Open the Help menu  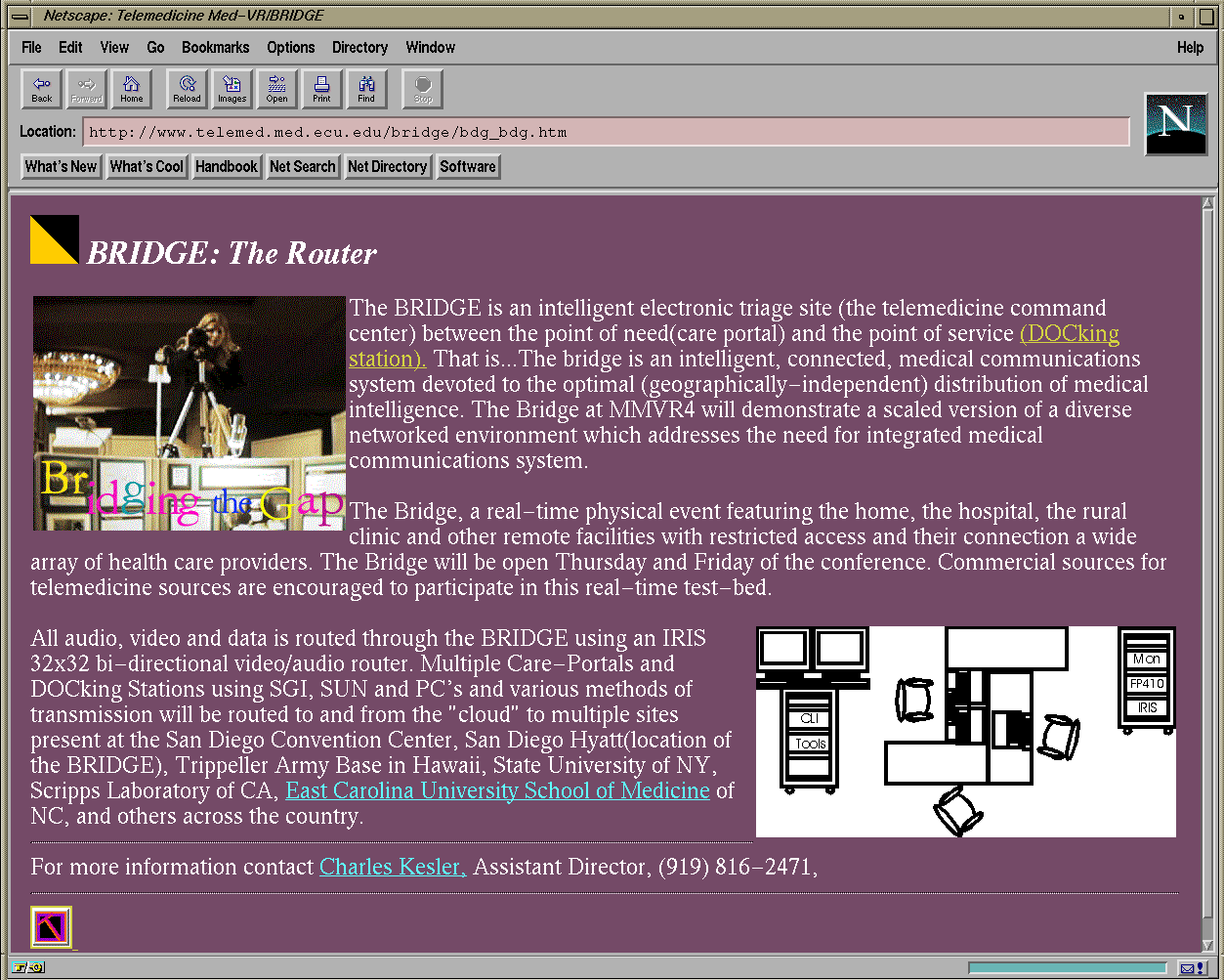click(x=1190, y=47)
